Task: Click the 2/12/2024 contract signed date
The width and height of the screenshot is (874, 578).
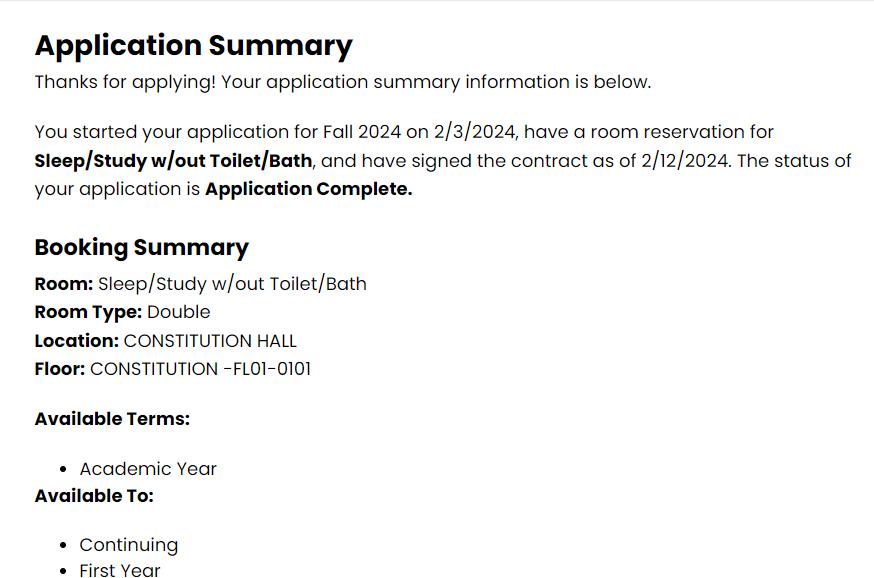Action: click(685, 161)
